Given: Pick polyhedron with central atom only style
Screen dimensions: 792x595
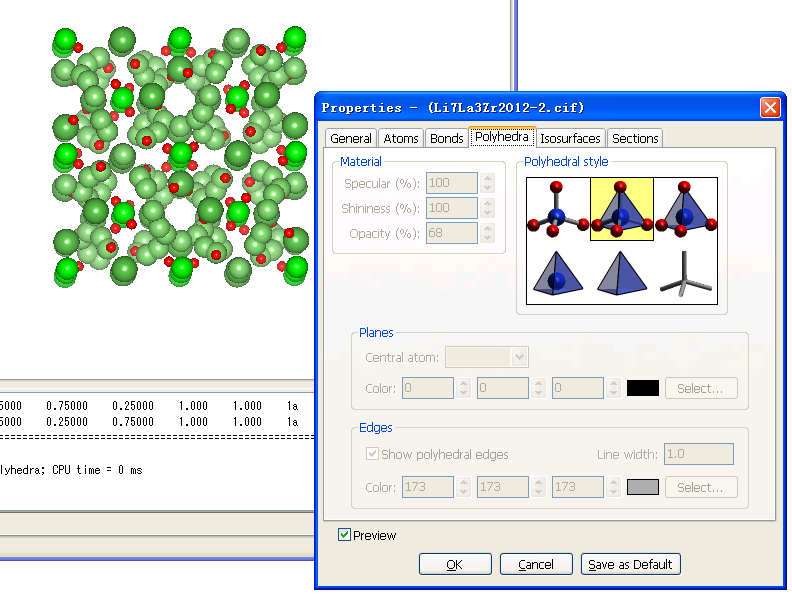Looking at the screenshot, I should pos(558,272).
